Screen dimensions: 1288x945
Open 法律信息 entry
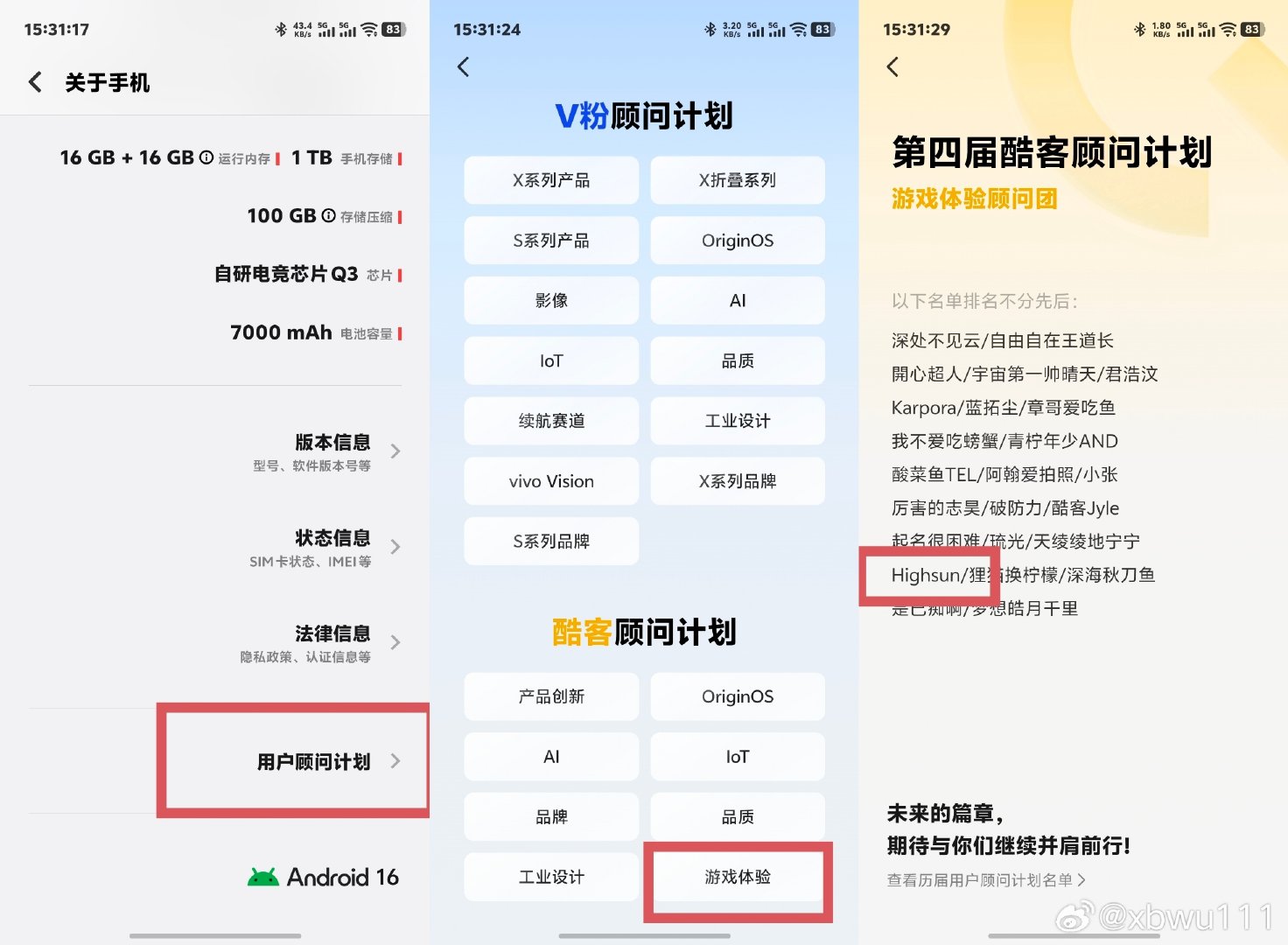coord(215,642)
